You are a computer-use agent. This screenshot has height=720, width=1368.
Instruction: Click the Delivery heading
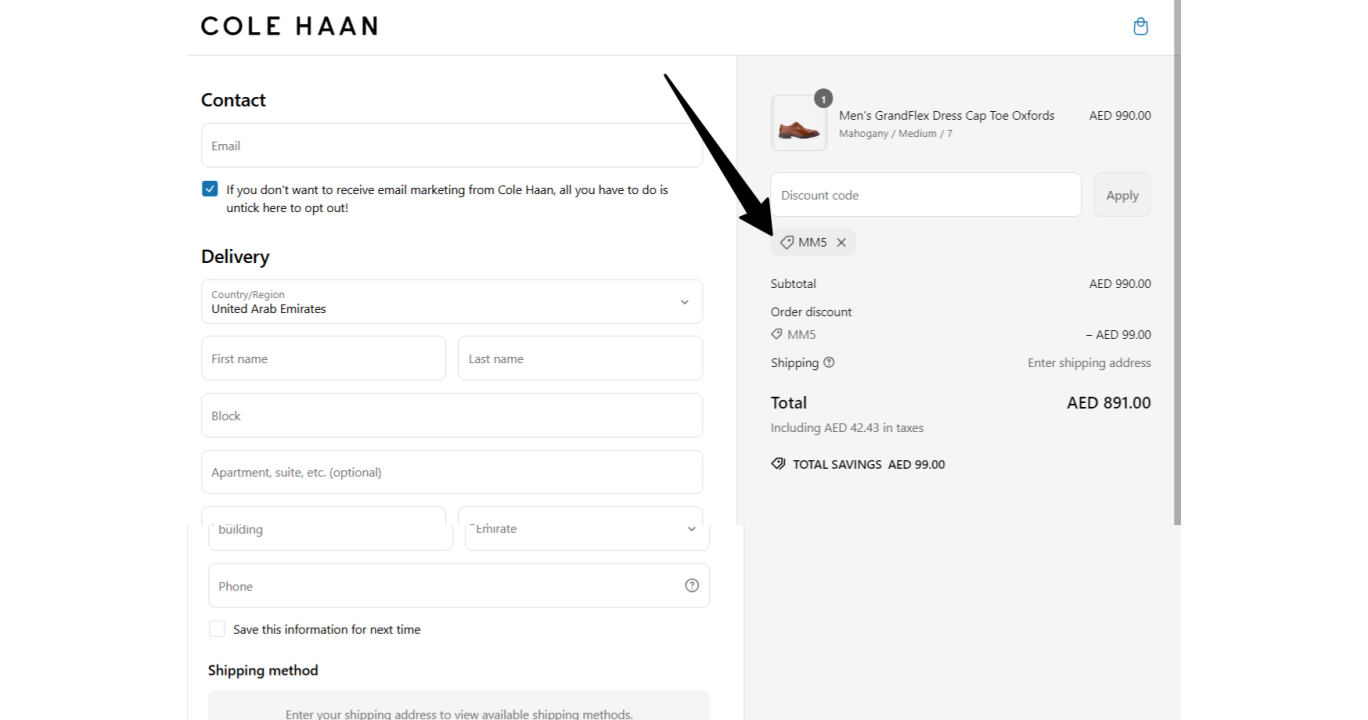[235, 257]
